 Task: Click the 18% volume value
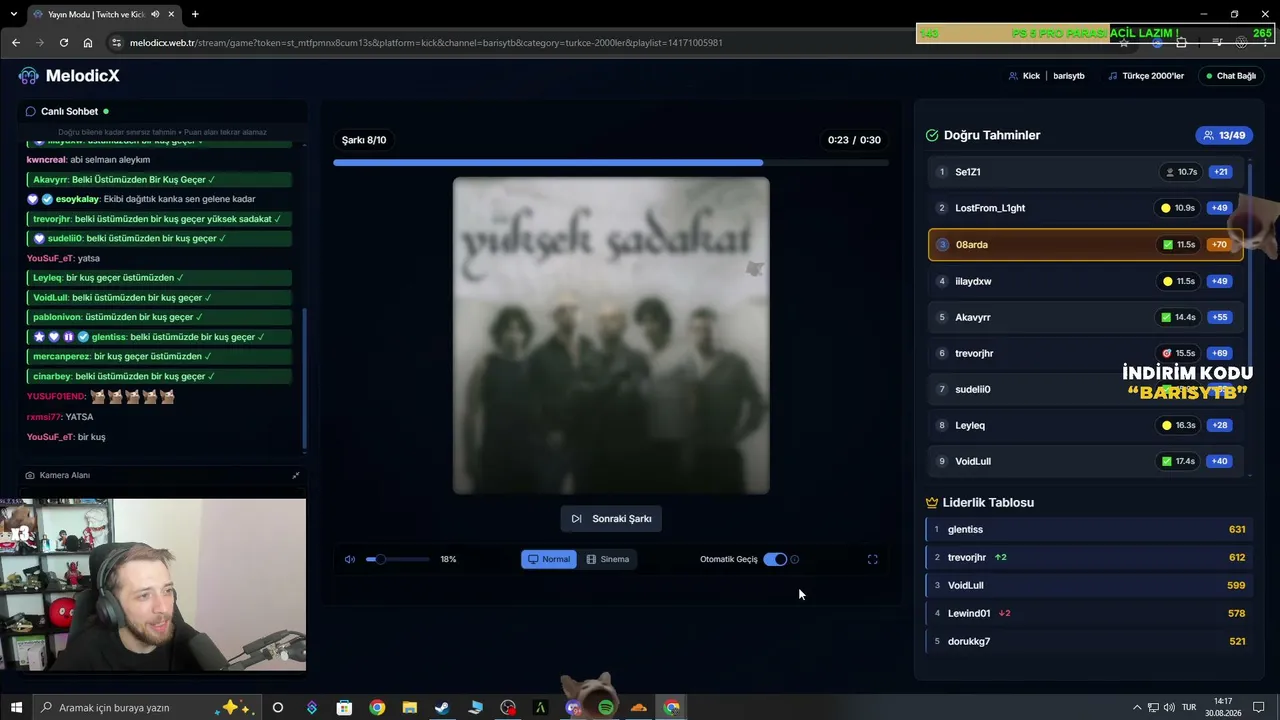tap(448, 559)
